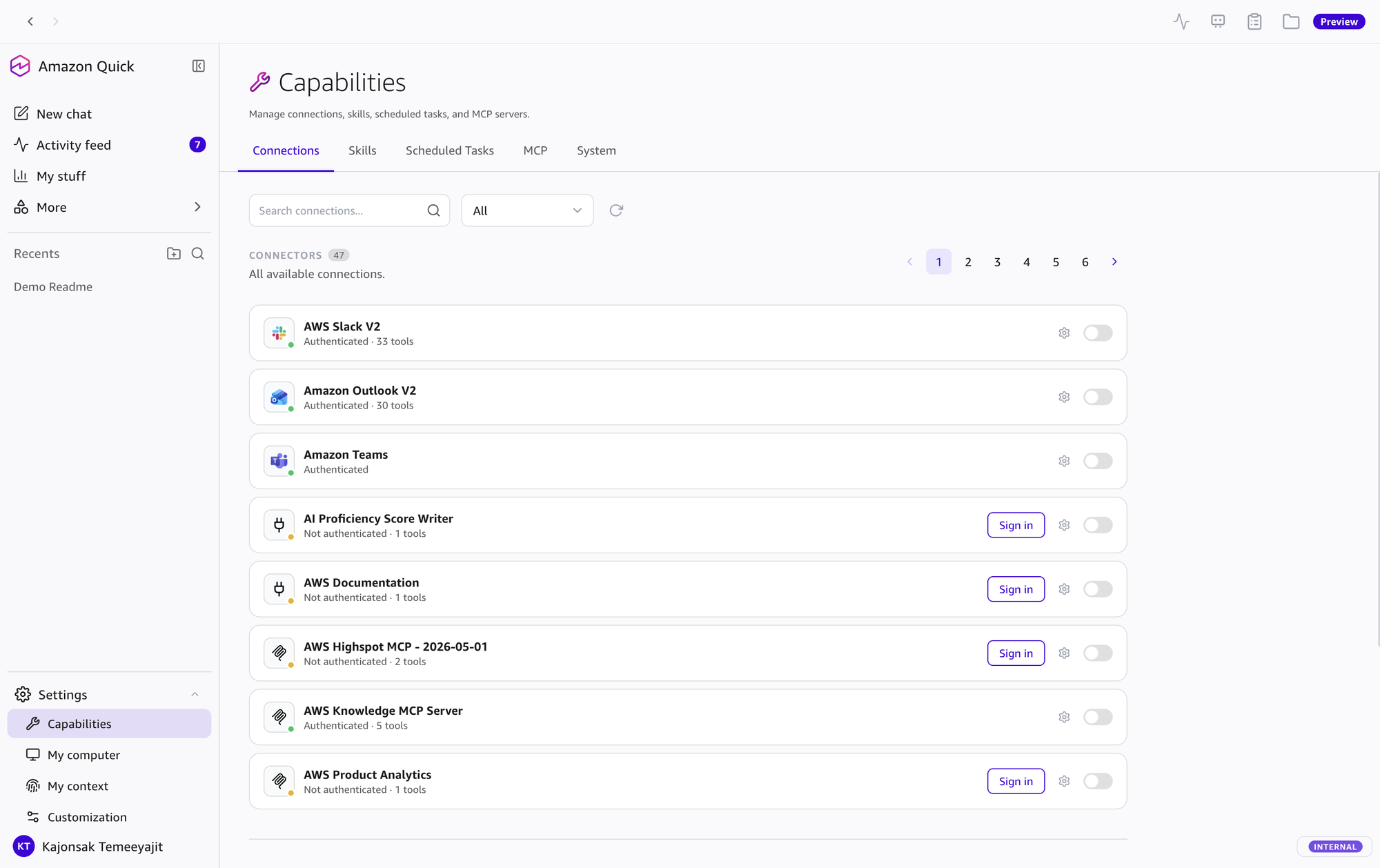Open settings gear for Amazon Teams
The height and width of the screenshot is (868, 1380).
[x=1064, y=461]
